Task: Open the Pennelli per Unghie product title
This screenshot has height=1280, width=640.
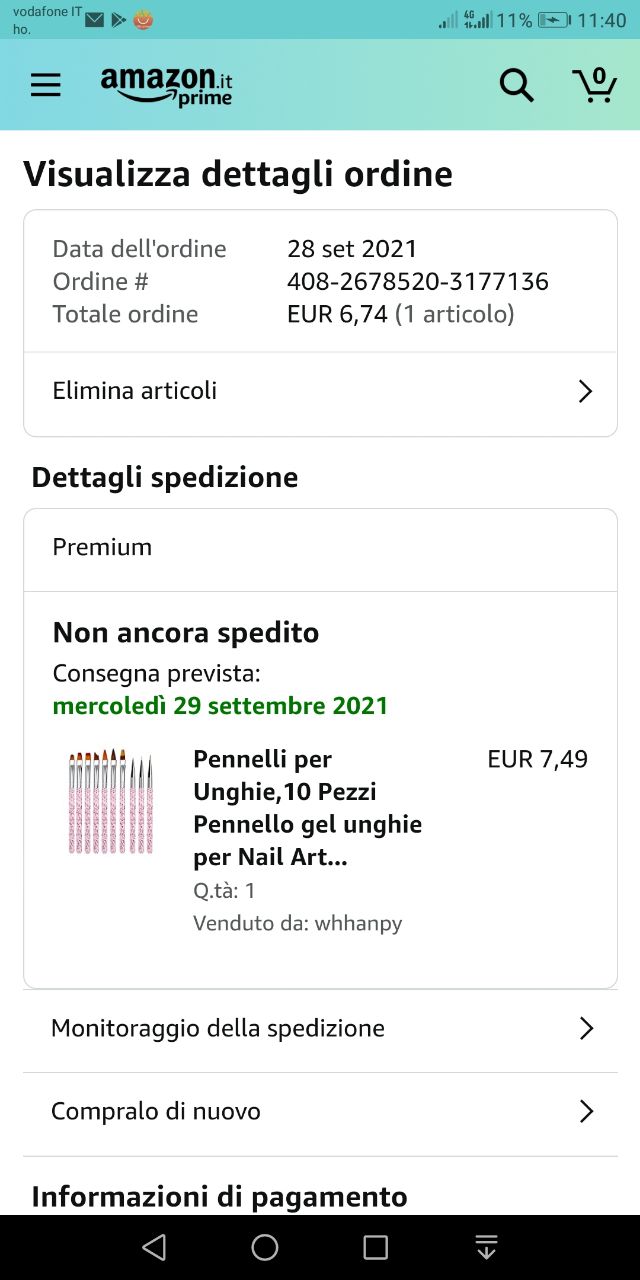Action: click(x=307, y=808)
